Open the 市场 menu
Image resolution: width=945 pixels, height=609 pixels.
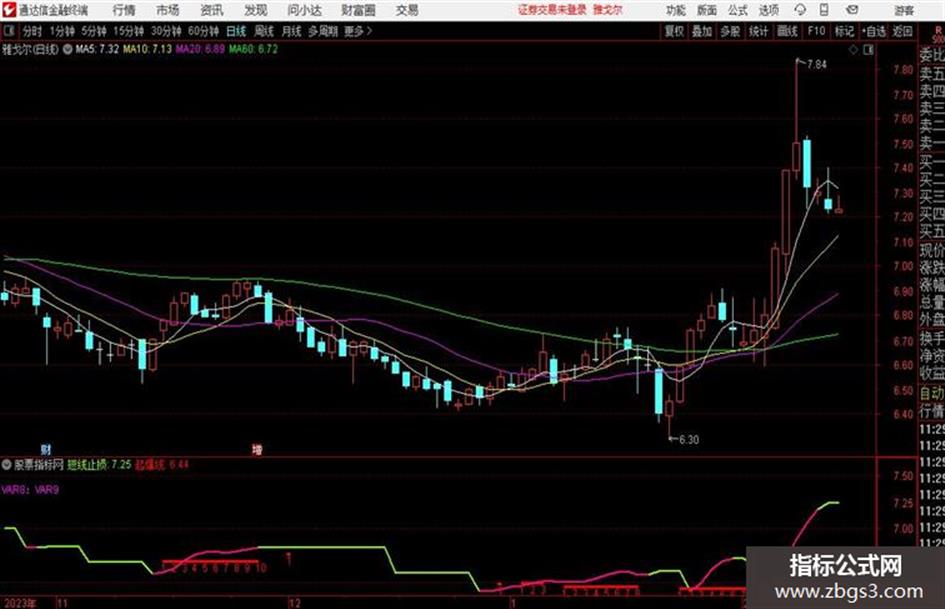[168, 10]
